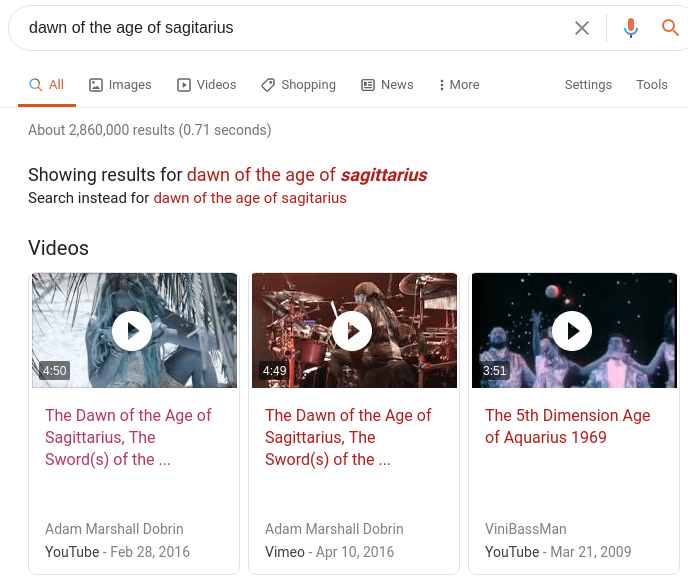688x580 pixels.
Task: Click 'YouTube - Mar 21, 2009' source text
Action: pos(558,551)
